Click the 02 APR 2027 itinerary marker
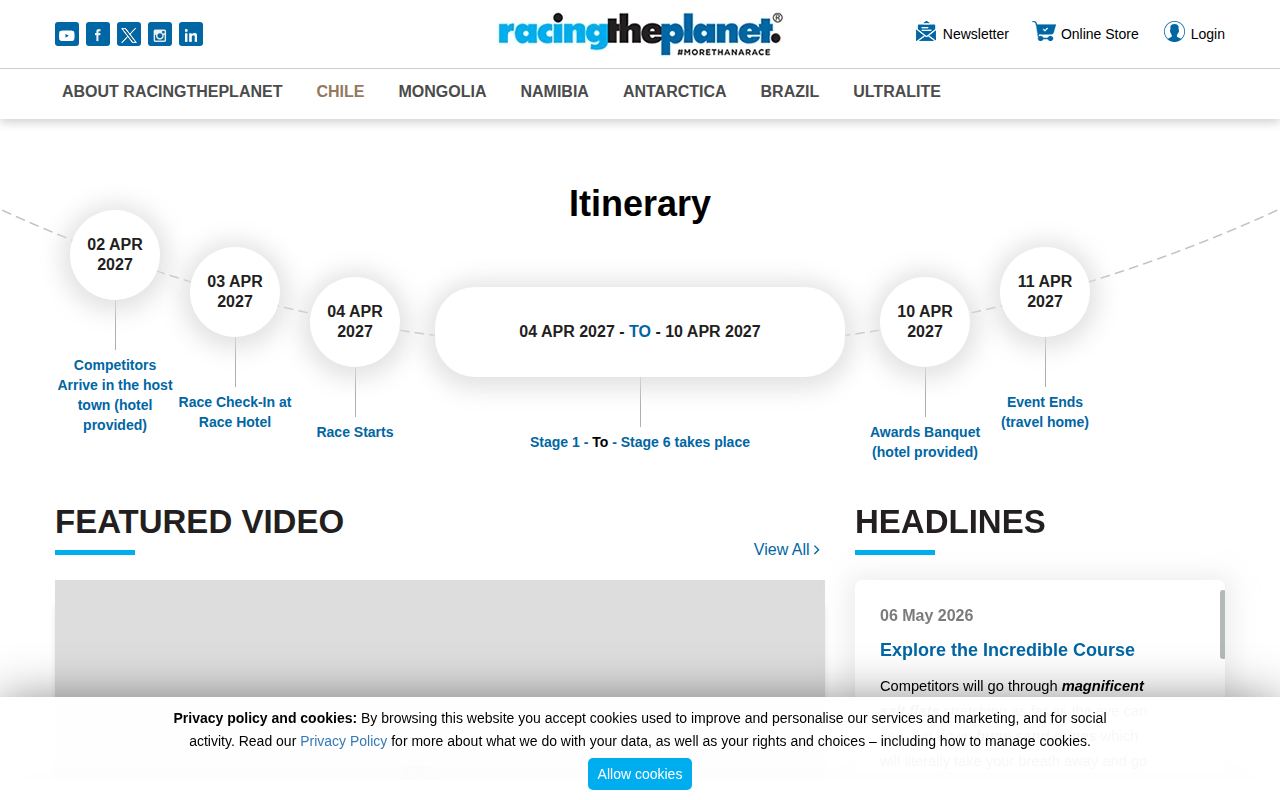The width and height of the screenshot is (1280, 800). tap(115, 254)
